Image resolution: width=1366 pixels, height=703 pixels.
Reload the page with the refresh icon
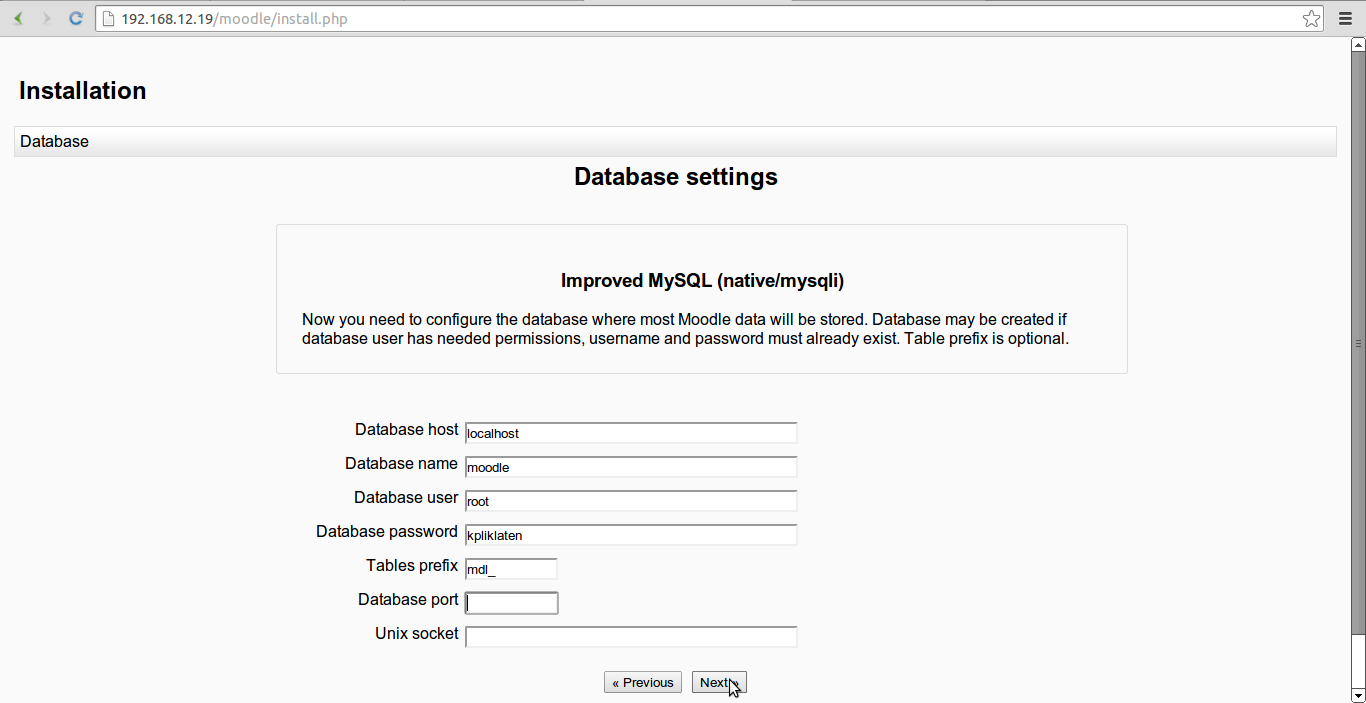coord(75,18)
